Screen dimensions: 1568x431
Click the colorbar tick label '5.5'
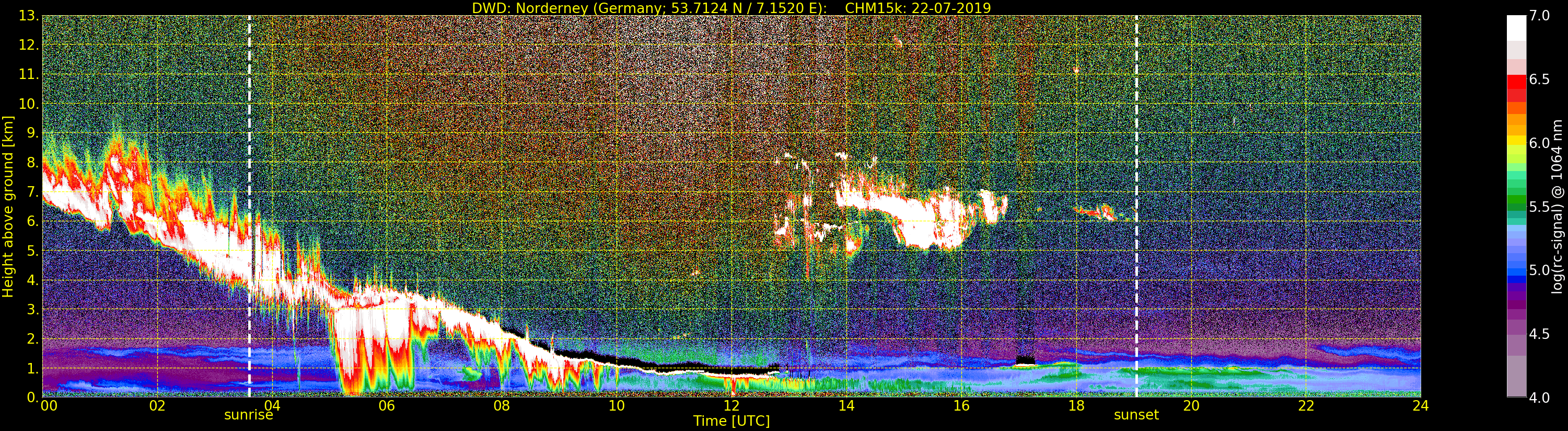click(1539, 207)
